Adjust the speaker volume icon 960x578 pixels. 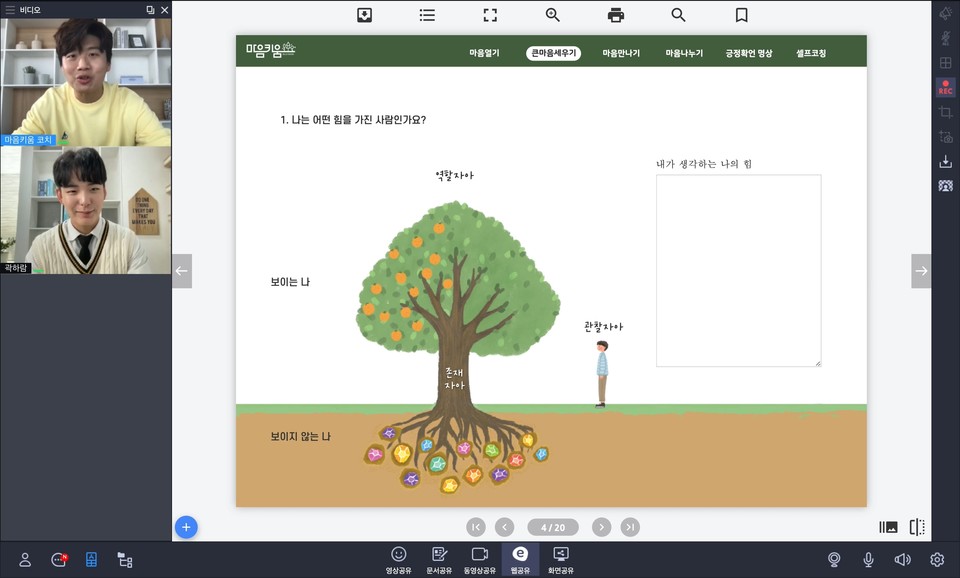point(903,560)
